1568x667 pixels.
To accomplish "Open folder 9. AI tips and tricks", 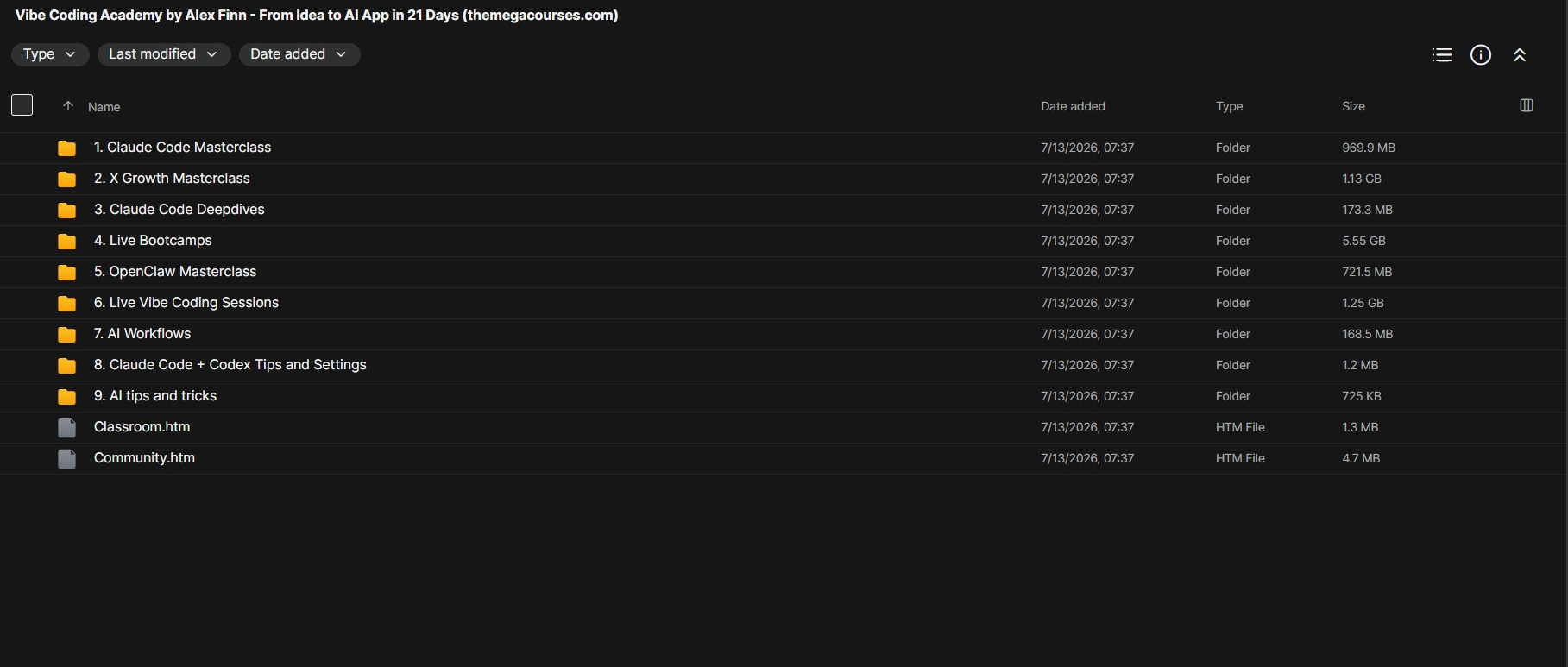I will (x=155, y=396).
